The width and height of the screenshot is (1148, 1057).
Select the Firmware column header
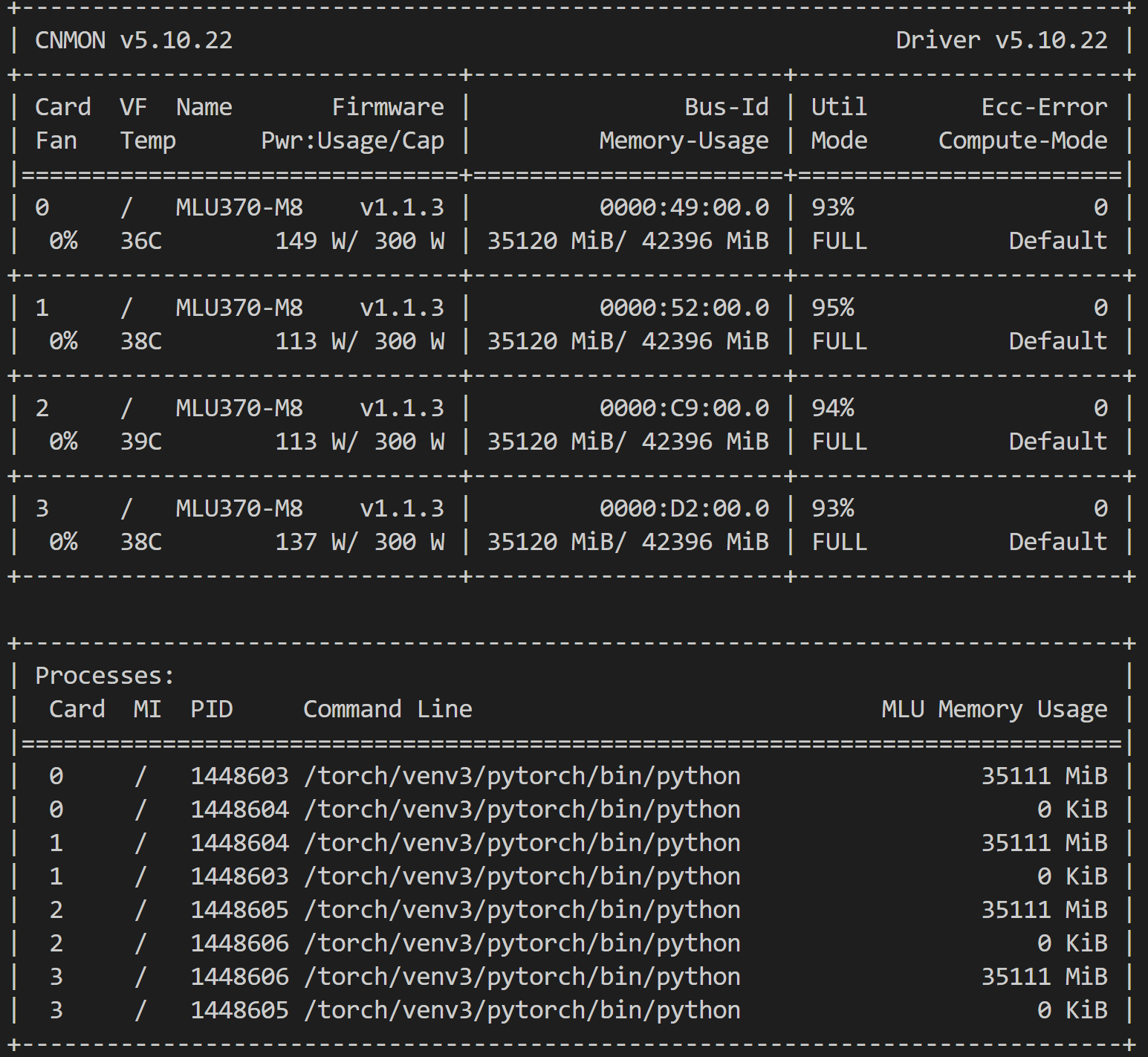coord(388,107)
